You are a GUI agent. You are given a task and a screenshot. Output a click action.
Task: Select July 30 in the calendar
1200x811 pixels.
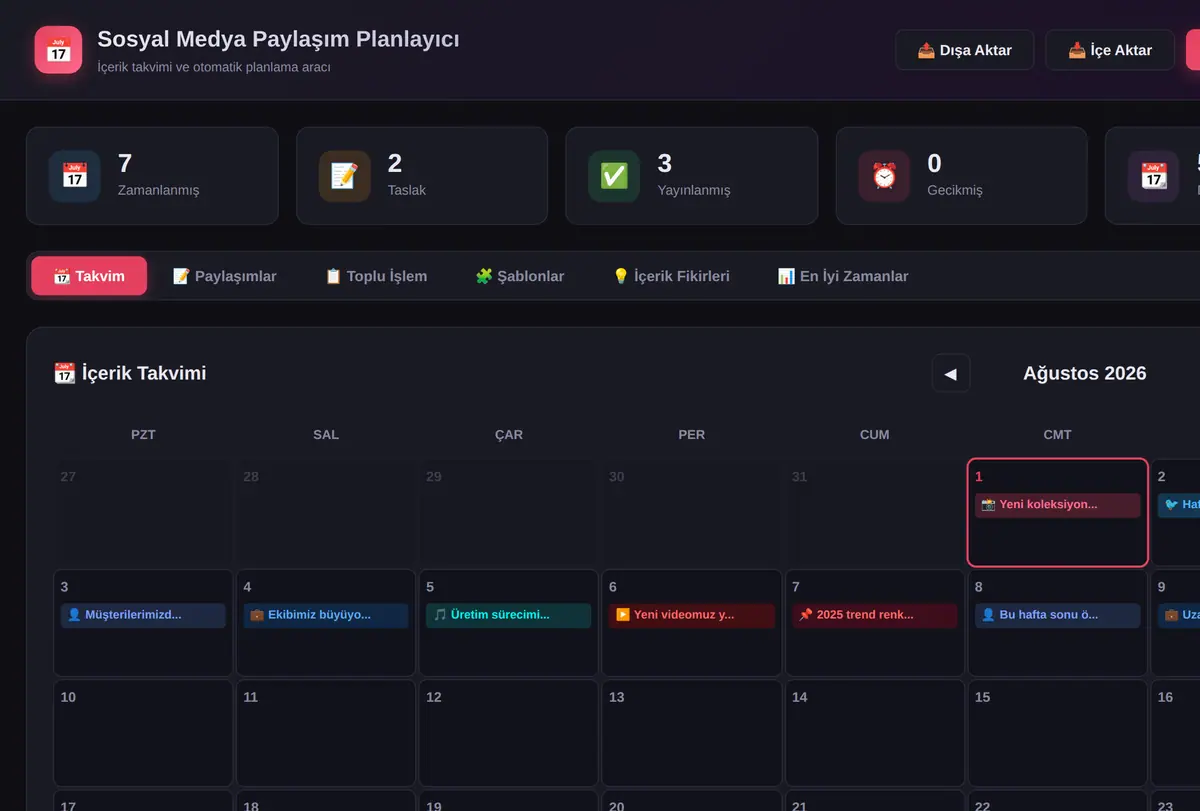[x=692, y=513]
